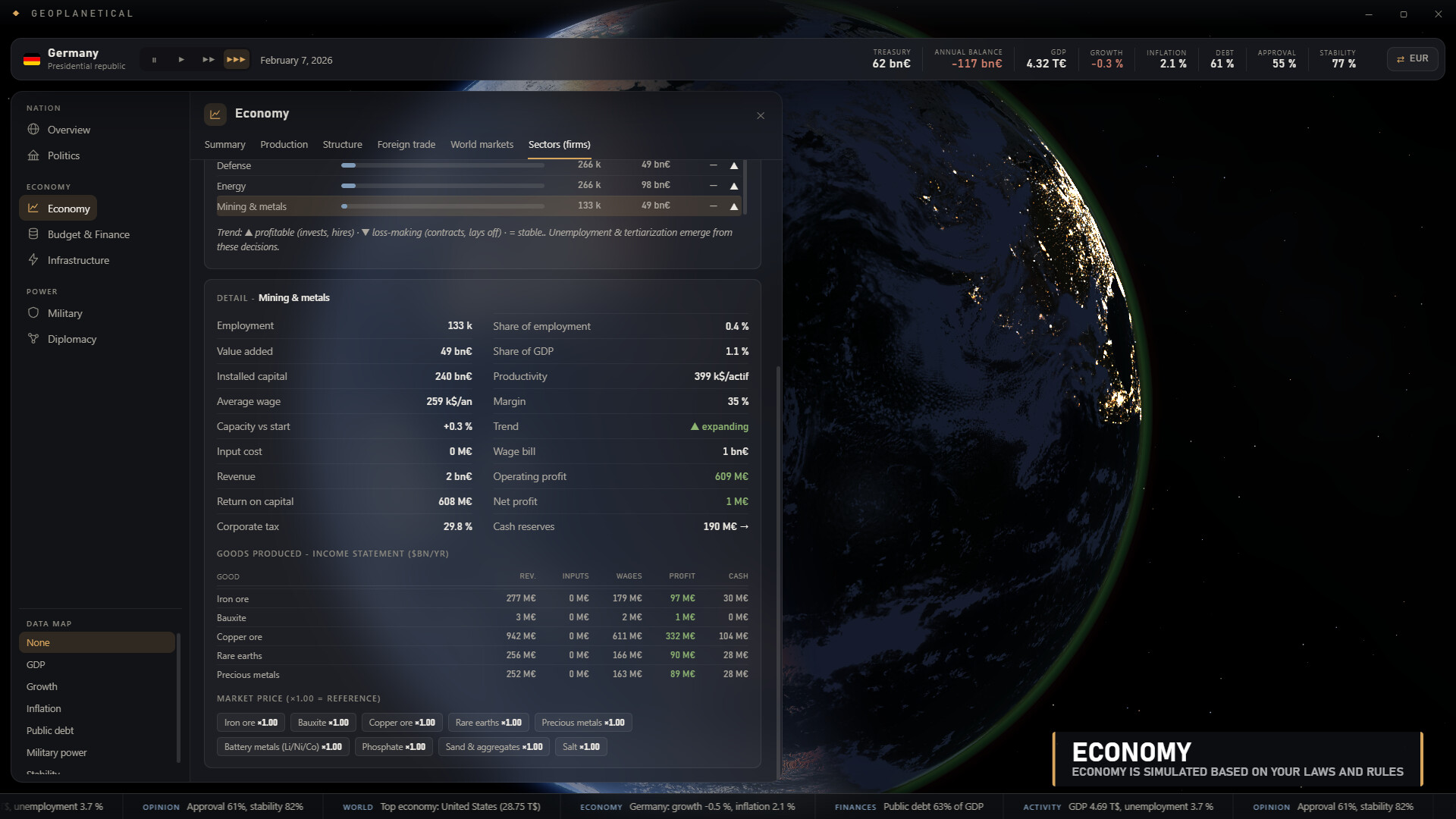This screenshot has height=819, width=1456.
Task: Click the Economy panel vertical scrollbar
Action: [778, 573]
